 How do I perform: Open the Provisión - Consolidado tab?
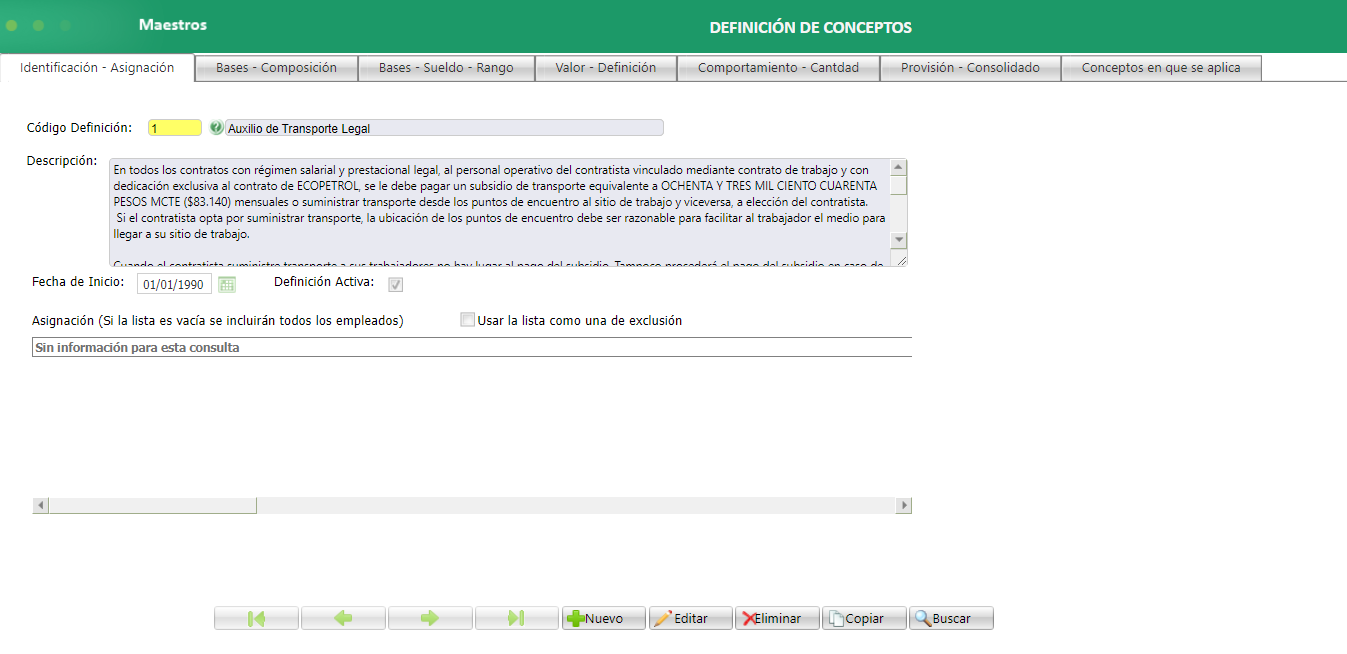pyautogui.click(x=969, y=69)
